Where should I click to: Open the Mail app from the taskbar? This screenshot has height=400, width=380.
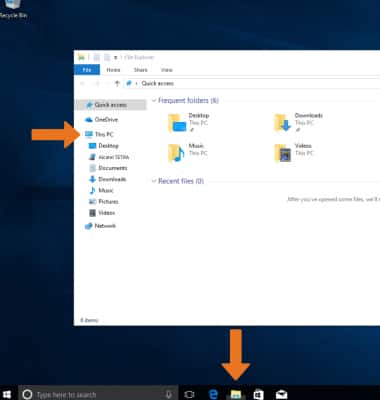[282, 394]
